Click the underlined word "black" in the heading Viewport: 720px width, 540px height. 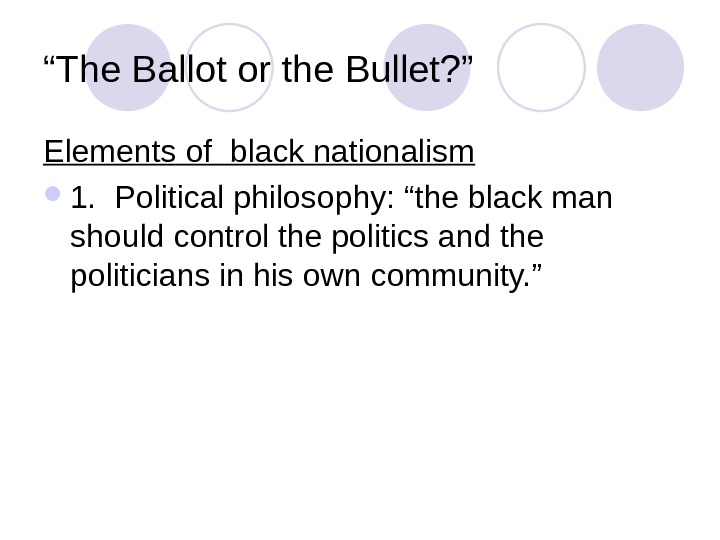(269, 154)
